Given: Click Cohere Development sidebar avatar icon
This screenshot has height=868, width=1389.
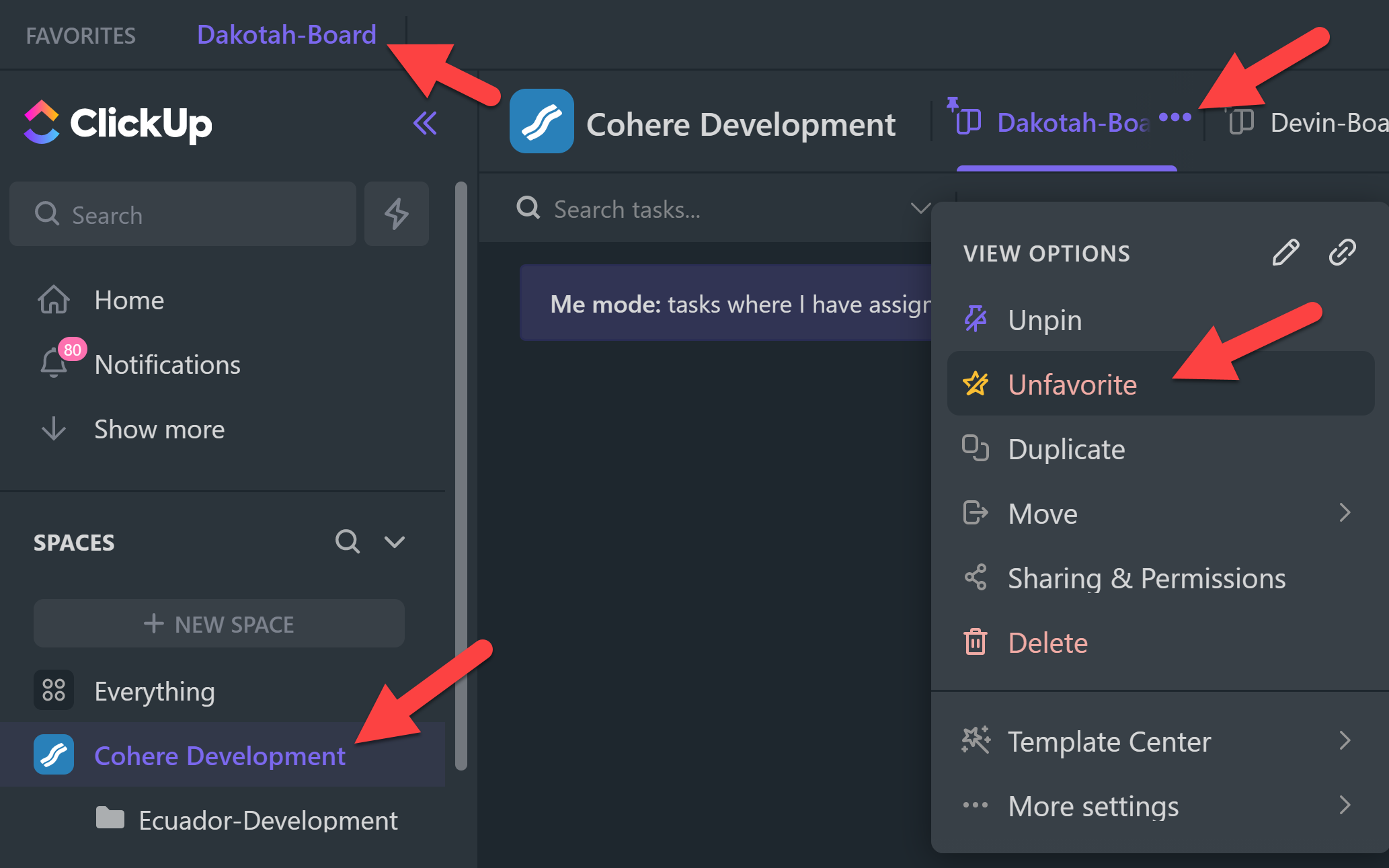Looking at the screenshot, I should point(54,755).
